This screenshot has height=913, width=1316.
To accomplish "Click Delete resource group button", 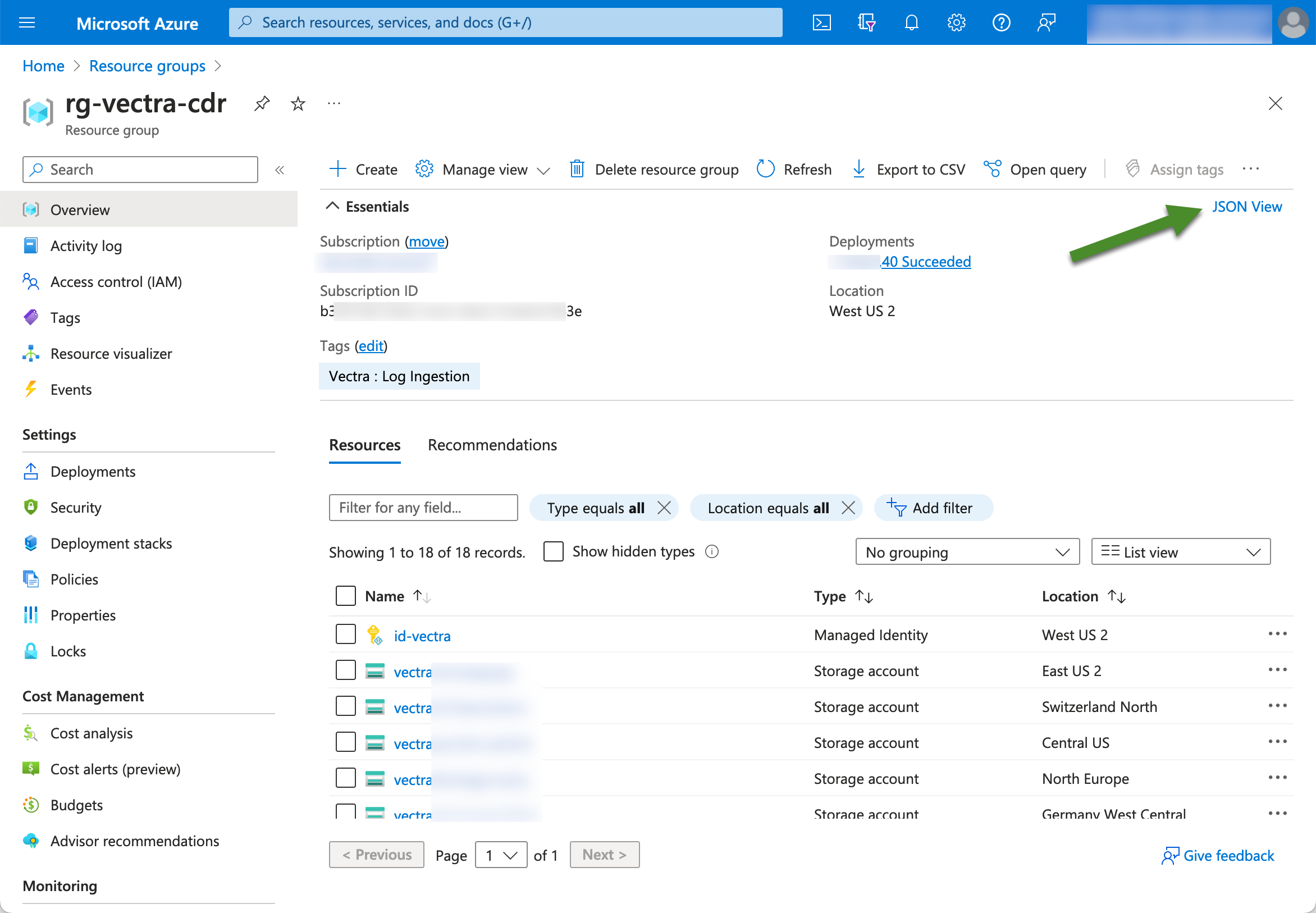I will click(654, 170).
